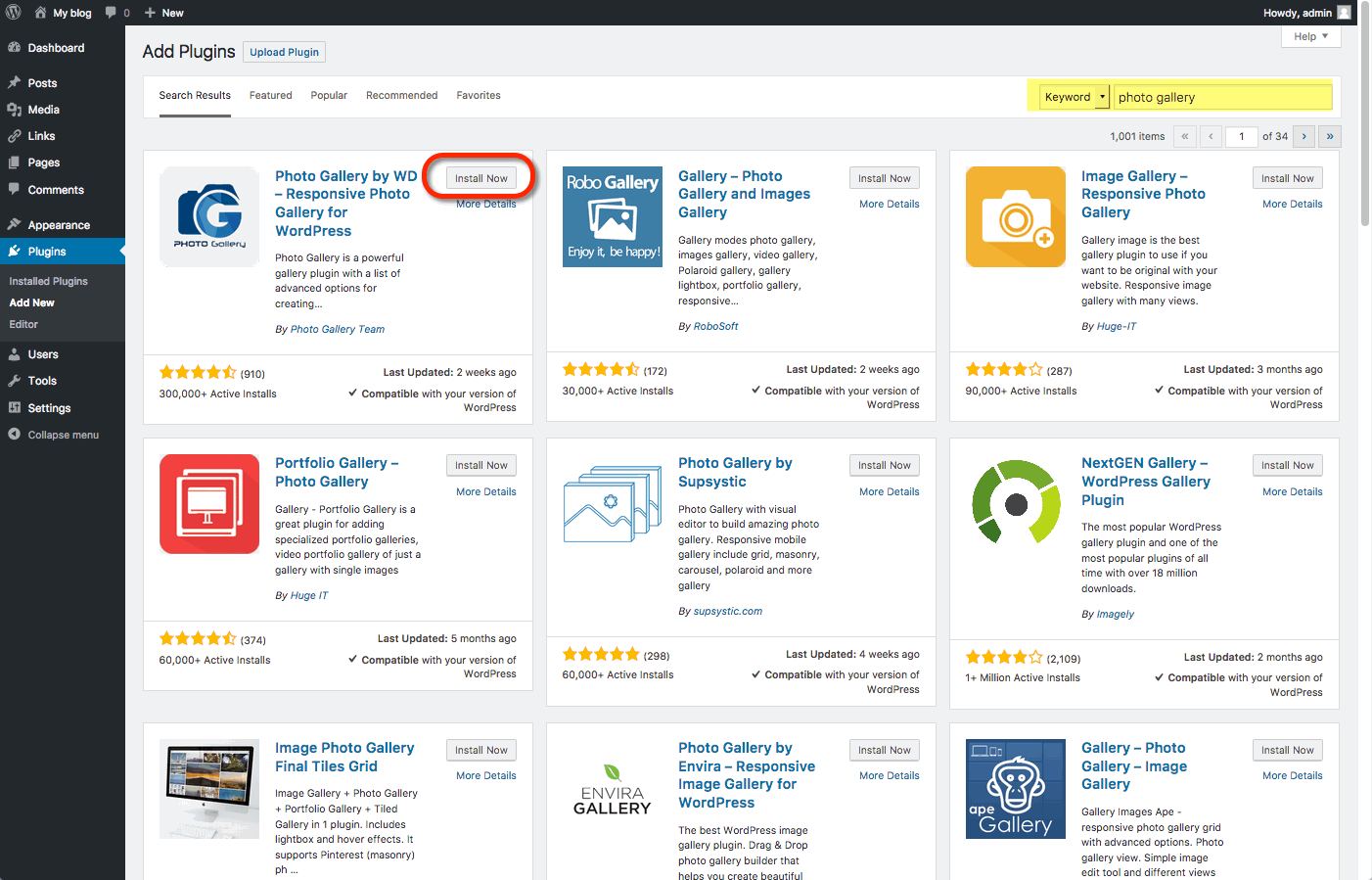Image resolution: width=1372 pixels, height=880 pixels.
Task: Open plugin Editor submenu item
Action: (23, 324)
